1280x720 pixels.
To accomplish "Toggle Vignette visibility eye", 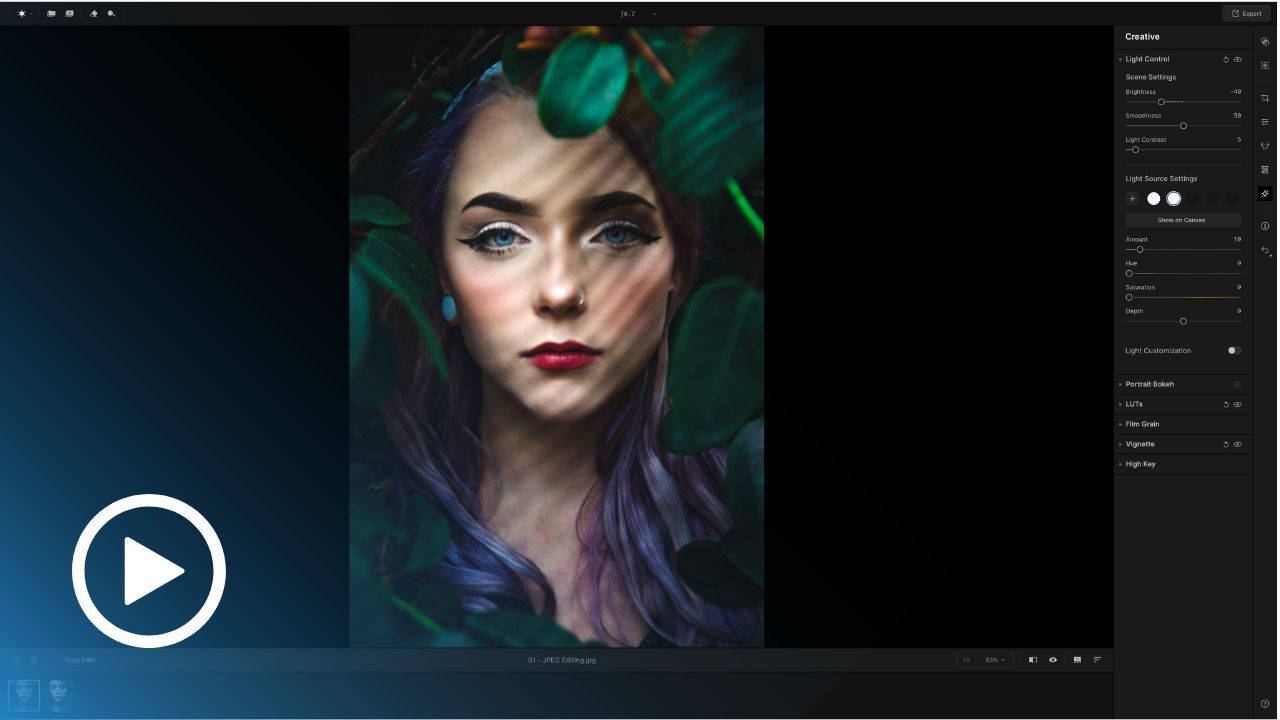I will pyautogui.click(x=1237, y=445).
